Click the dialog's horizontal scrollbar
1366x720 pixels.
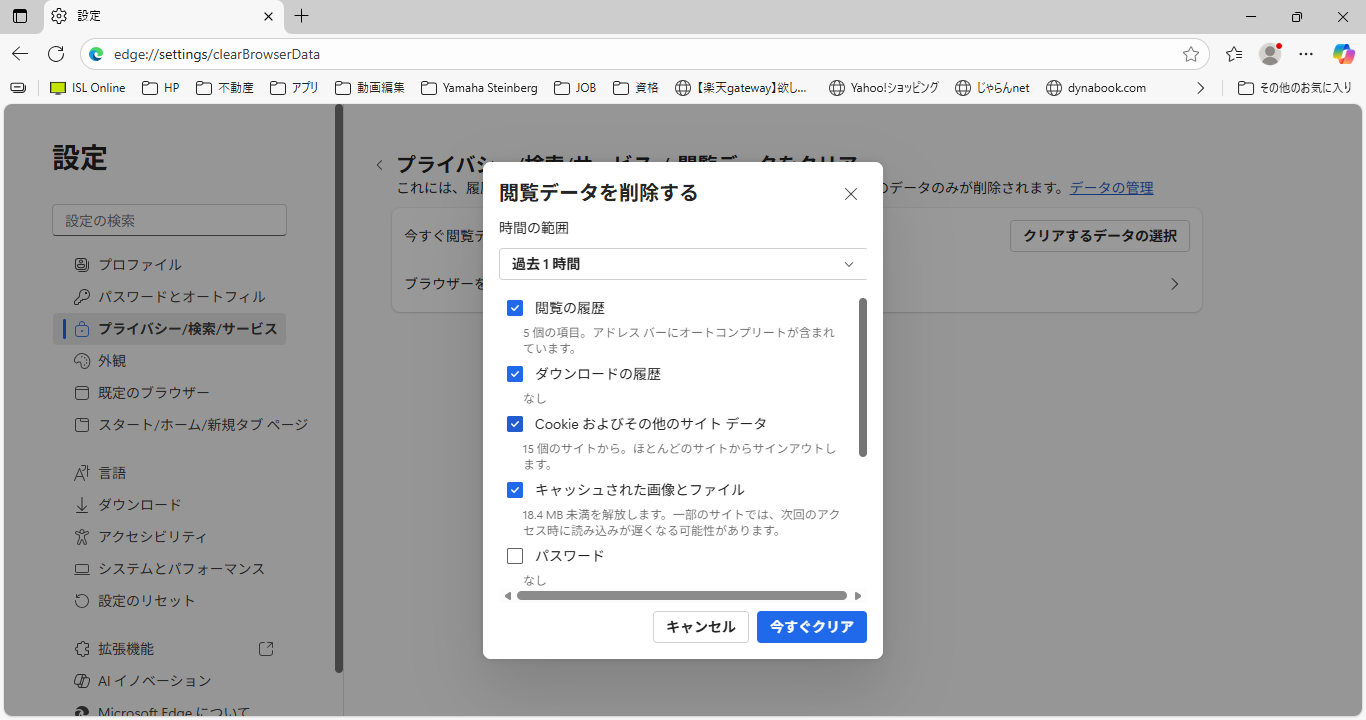click(682, 596)
